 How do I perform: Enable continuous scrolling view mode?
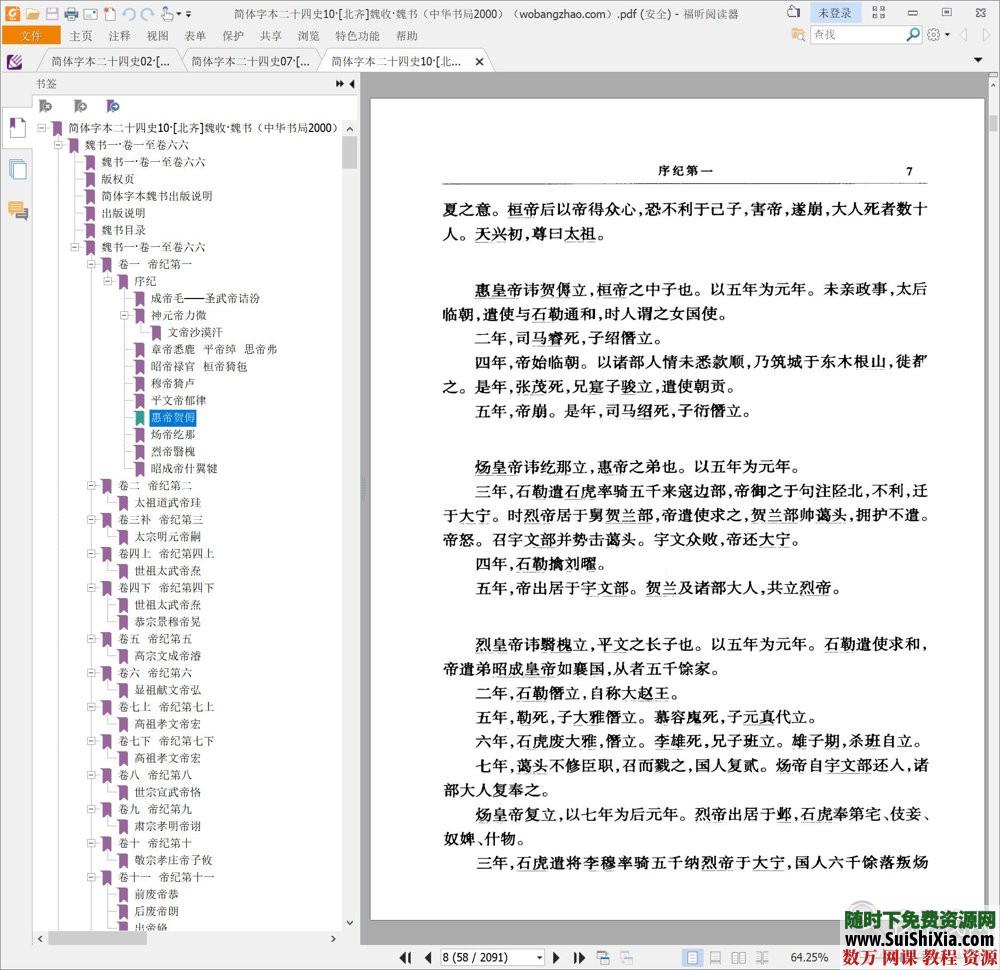point(714,957)
